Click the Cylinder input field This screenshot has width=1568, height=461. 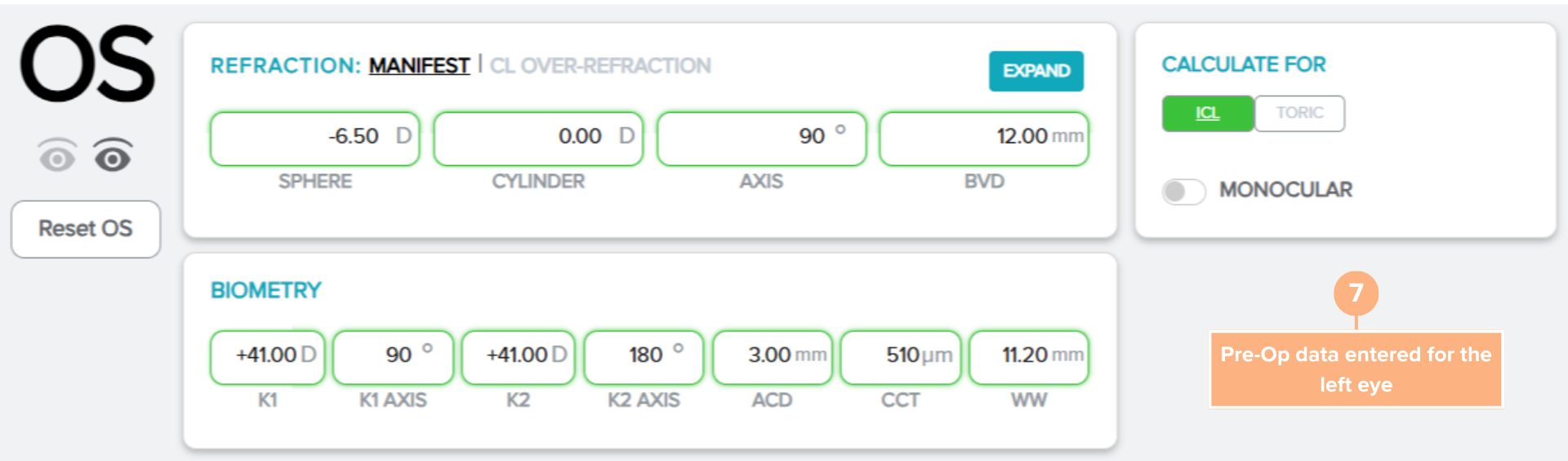(537, 137)
